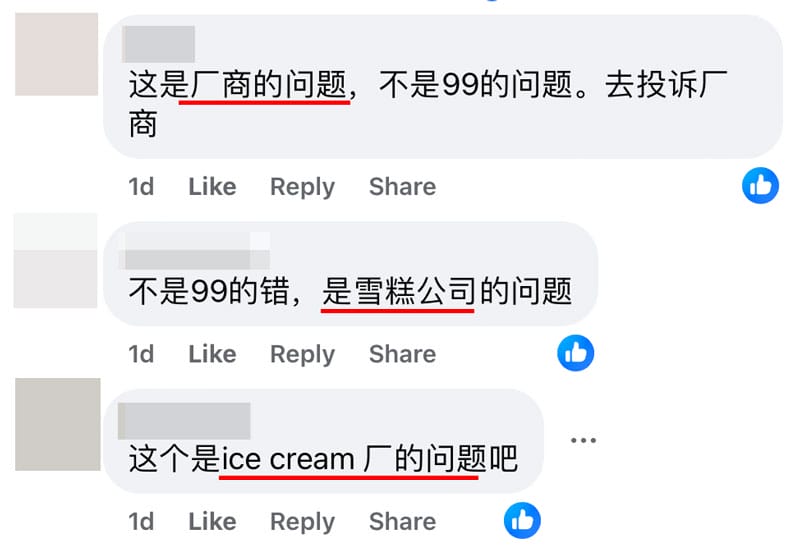Share the first comment about 投诉厂商
800x550 pixels.
point(403,186)
